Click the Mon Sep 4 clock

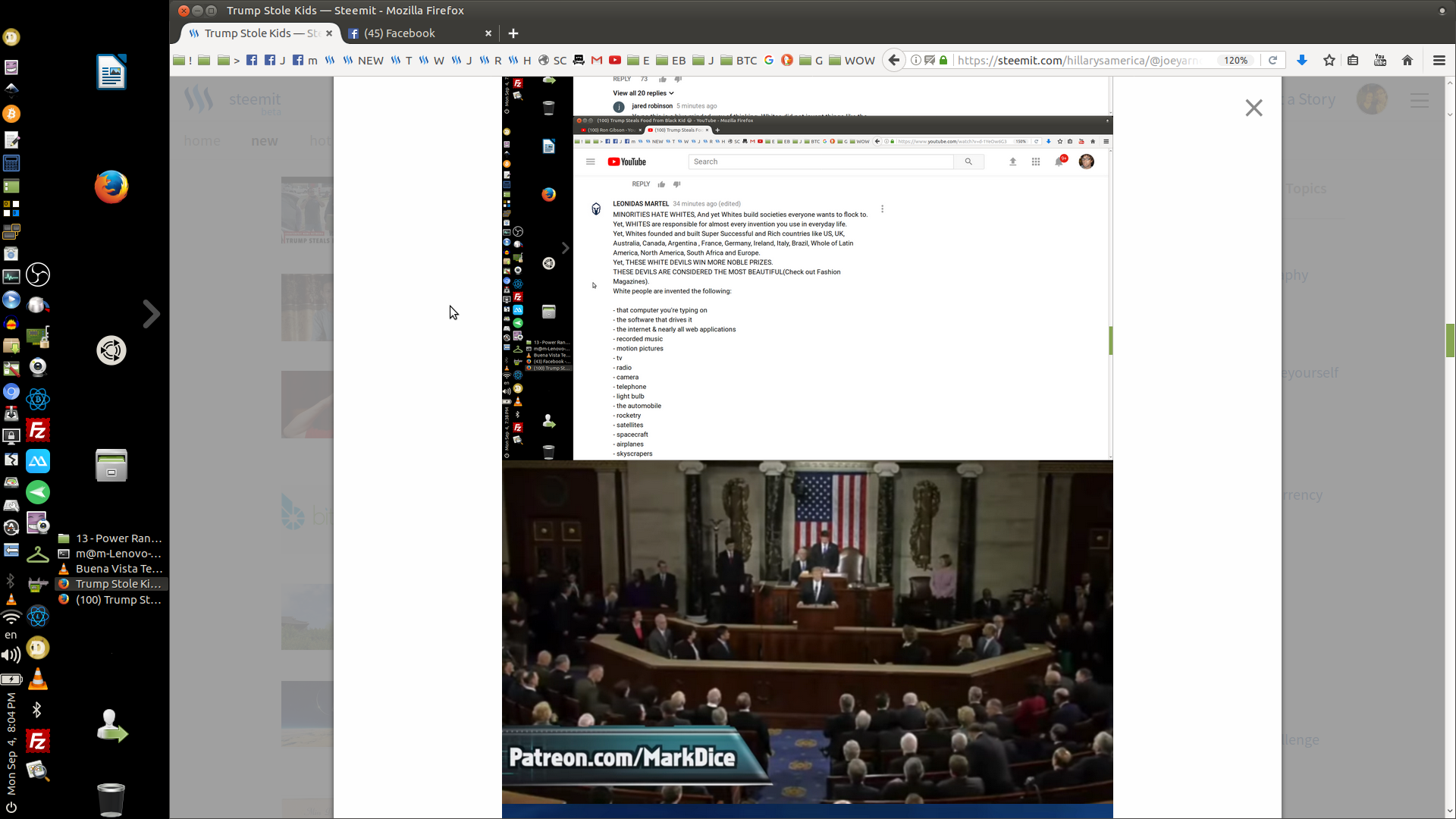click(11, 743)
